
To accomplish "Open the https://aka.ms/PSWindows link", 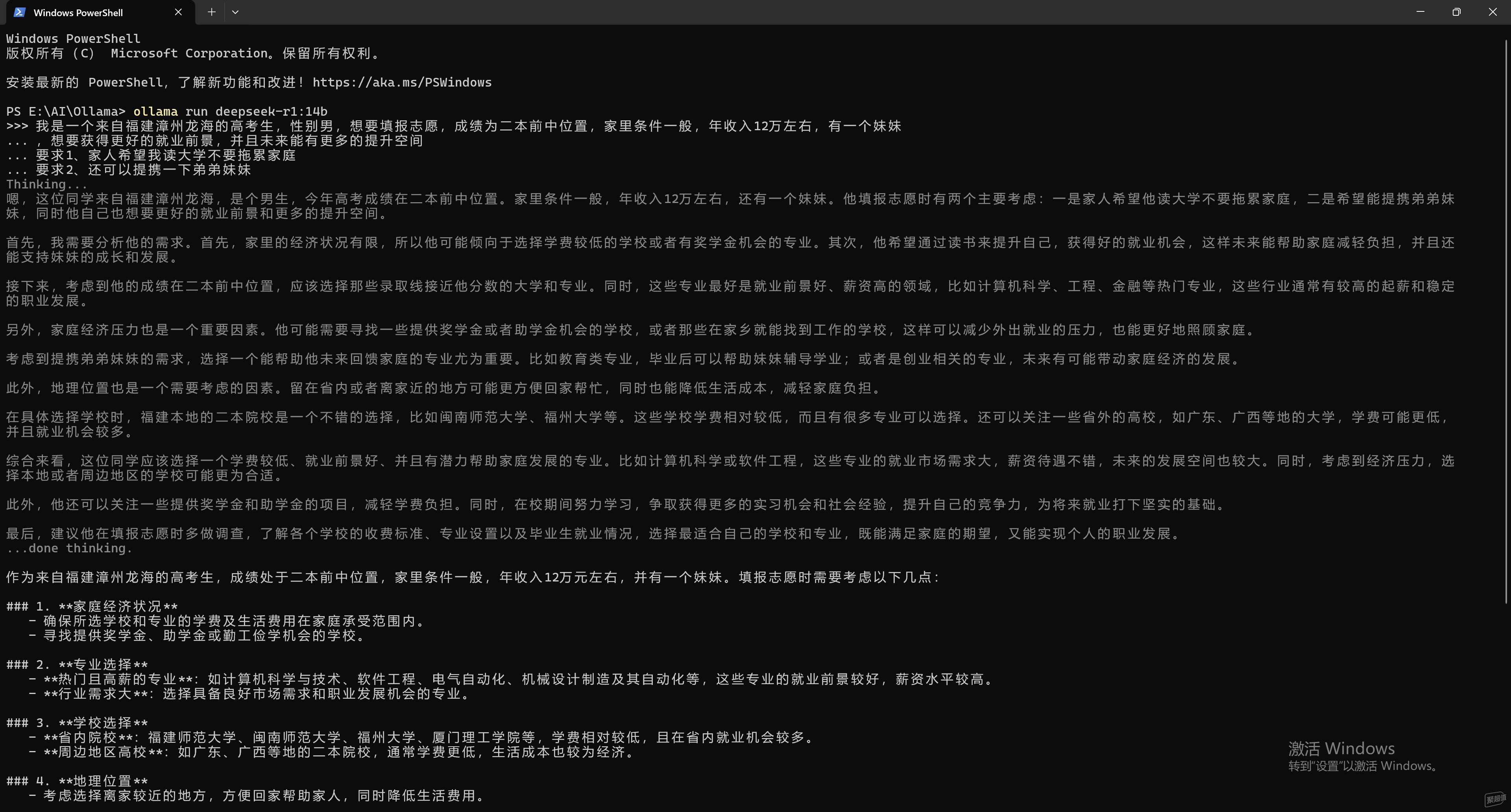I will coord(402,83).
